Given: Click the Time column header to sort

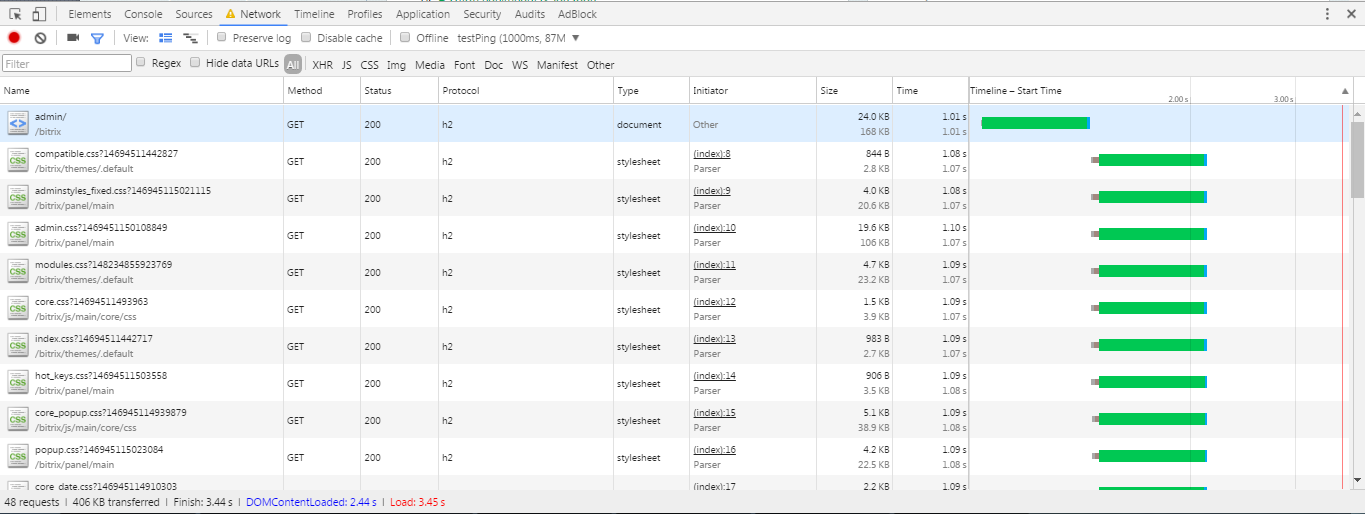Looking at the screenshot, I should coord(907,91).
